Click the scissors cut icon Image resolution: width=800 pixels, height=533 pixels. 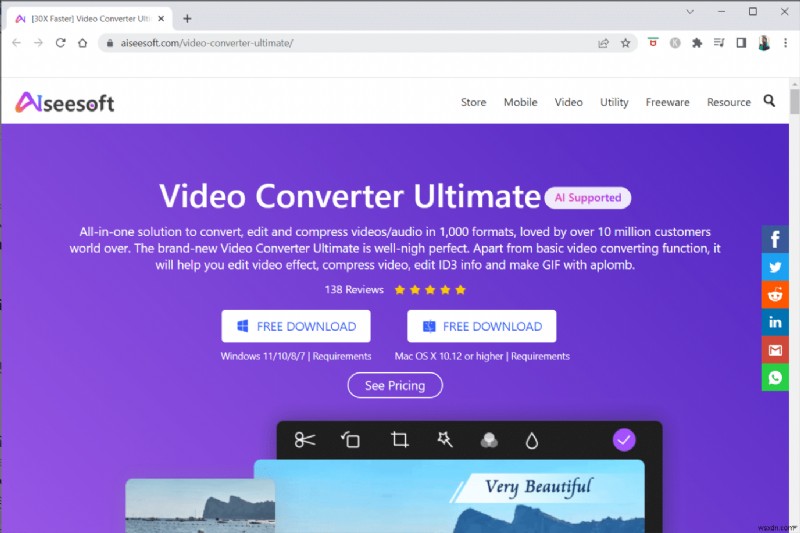point(305,440)
